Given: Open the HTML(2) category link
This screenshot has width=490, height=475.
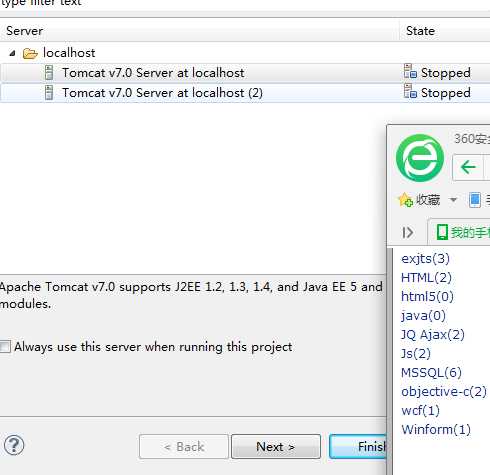Looking at the screenshot, I should click(x=426, y=278).
